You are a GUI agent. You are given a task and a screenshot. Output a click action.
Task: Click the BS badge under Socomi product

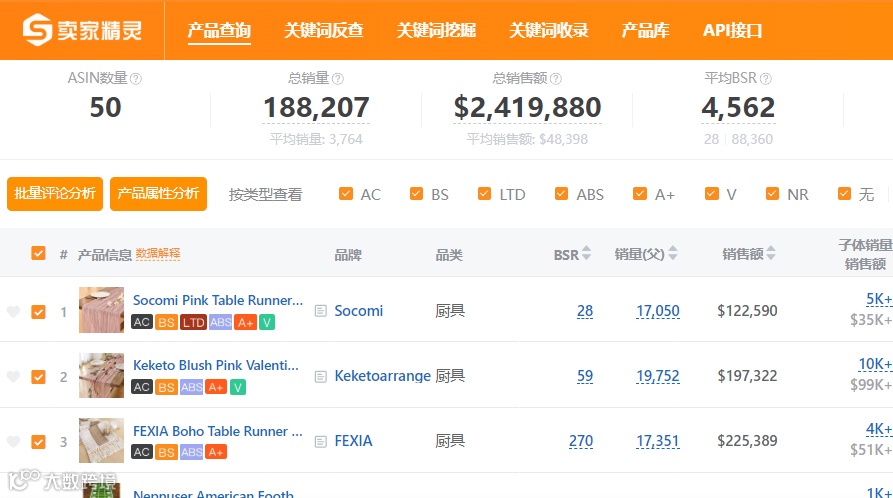pos(166,323)
